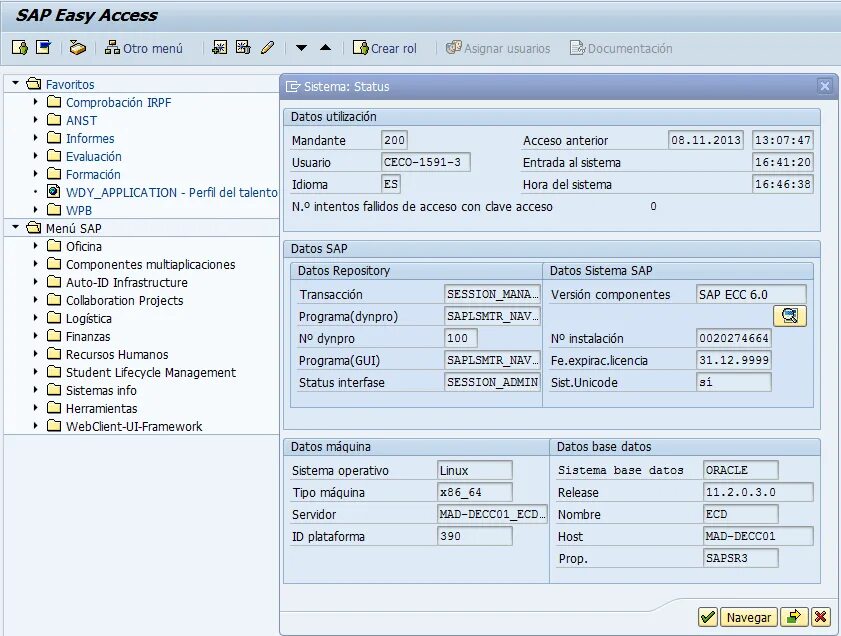Collapse the Menú SAP tree node

tap(15, 227)
